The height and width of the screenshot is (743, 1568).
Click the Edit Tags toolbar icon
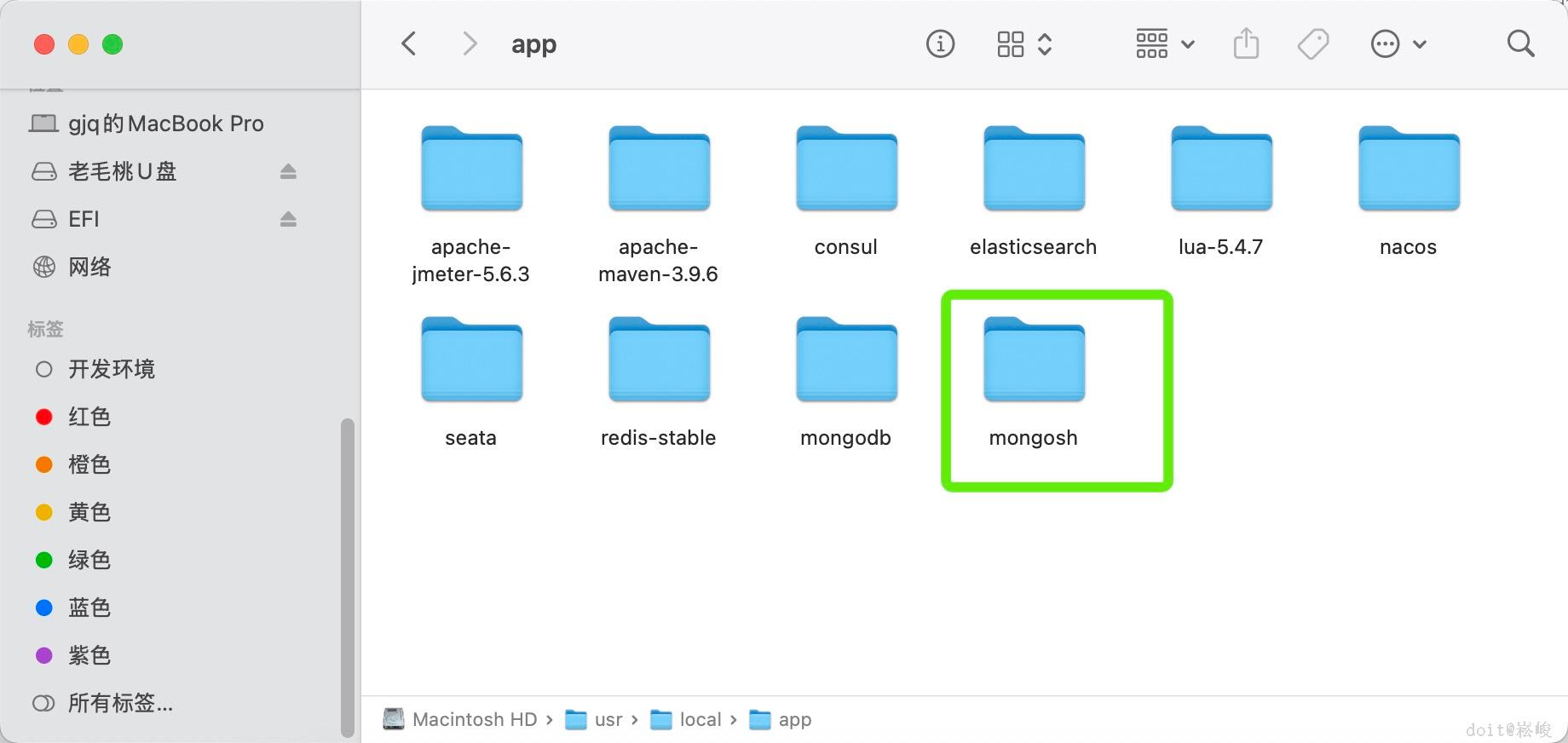coord(1313,43)
